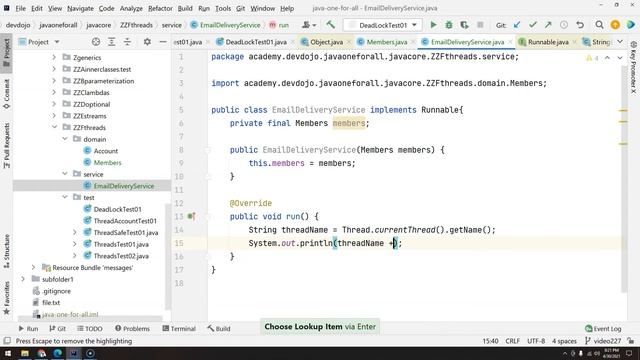
Task: Run DeadLockTest01 with the green play button
Action: pyautogui.click(x=433, y=25)
